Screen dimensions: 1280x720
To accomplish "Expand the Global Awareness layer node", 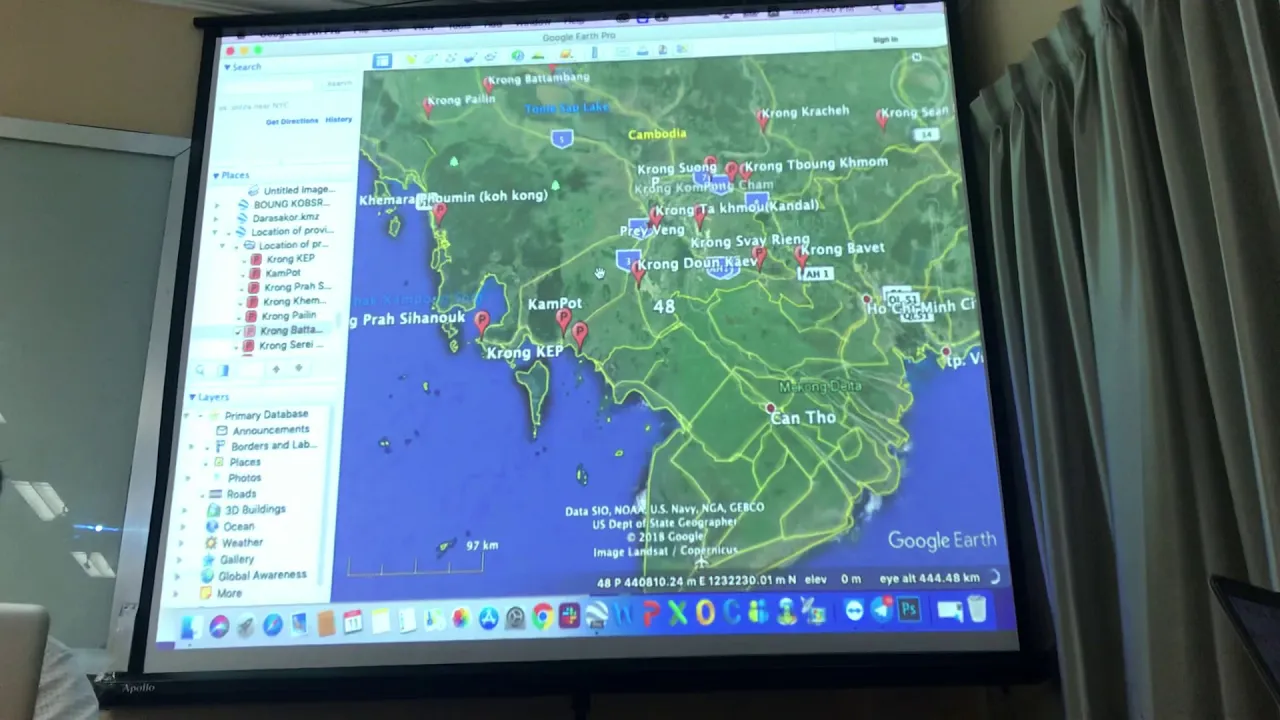I will point(177,577).
